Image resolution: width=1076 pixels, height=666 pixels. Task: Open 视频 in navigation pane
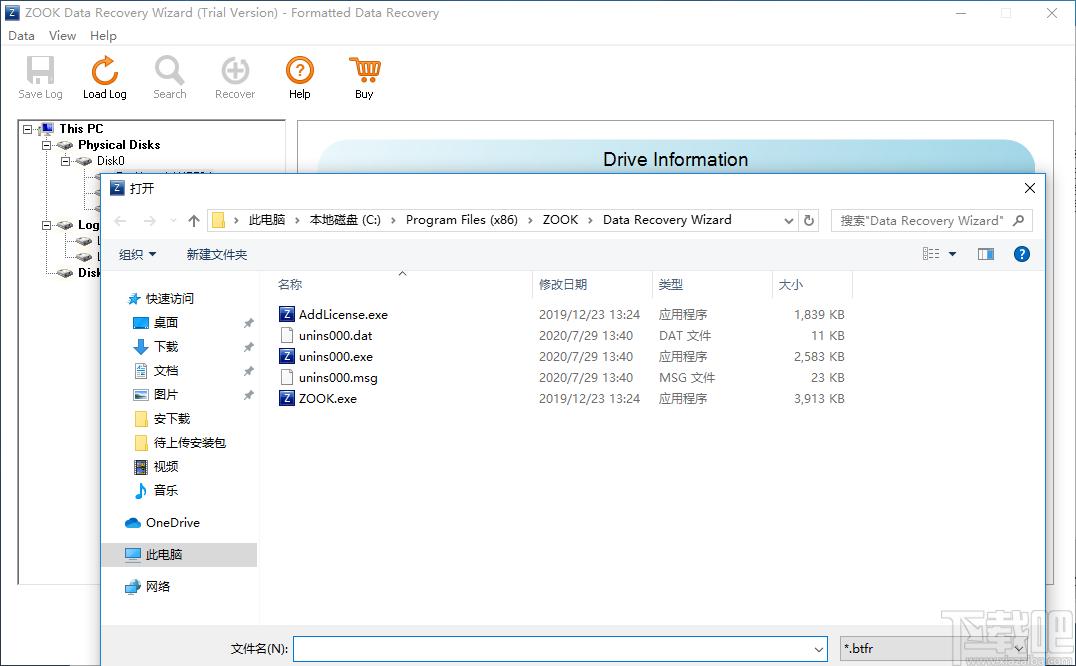click(165, 466)
